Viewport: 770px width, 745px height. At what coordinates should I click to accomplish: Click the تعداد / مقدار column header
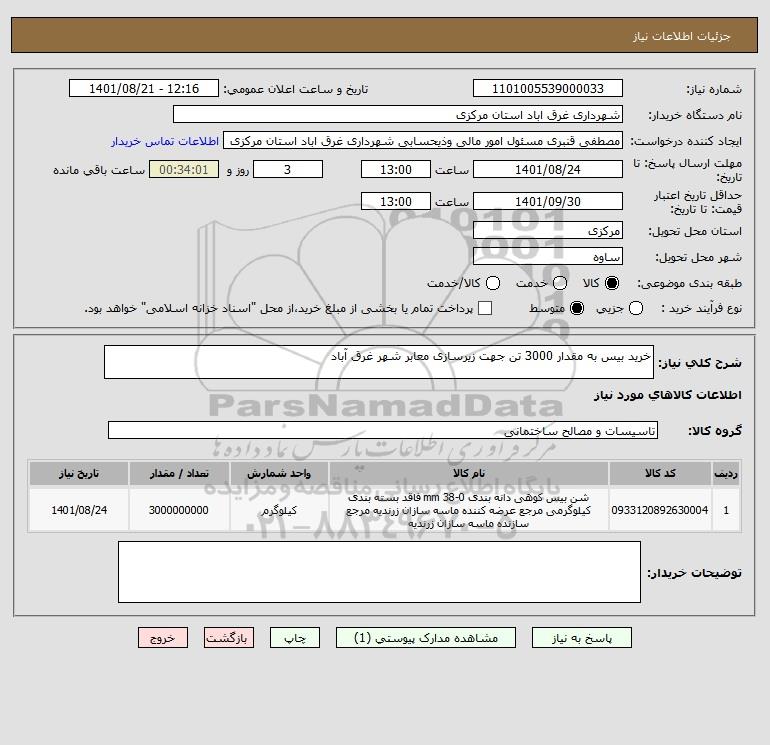179,473
